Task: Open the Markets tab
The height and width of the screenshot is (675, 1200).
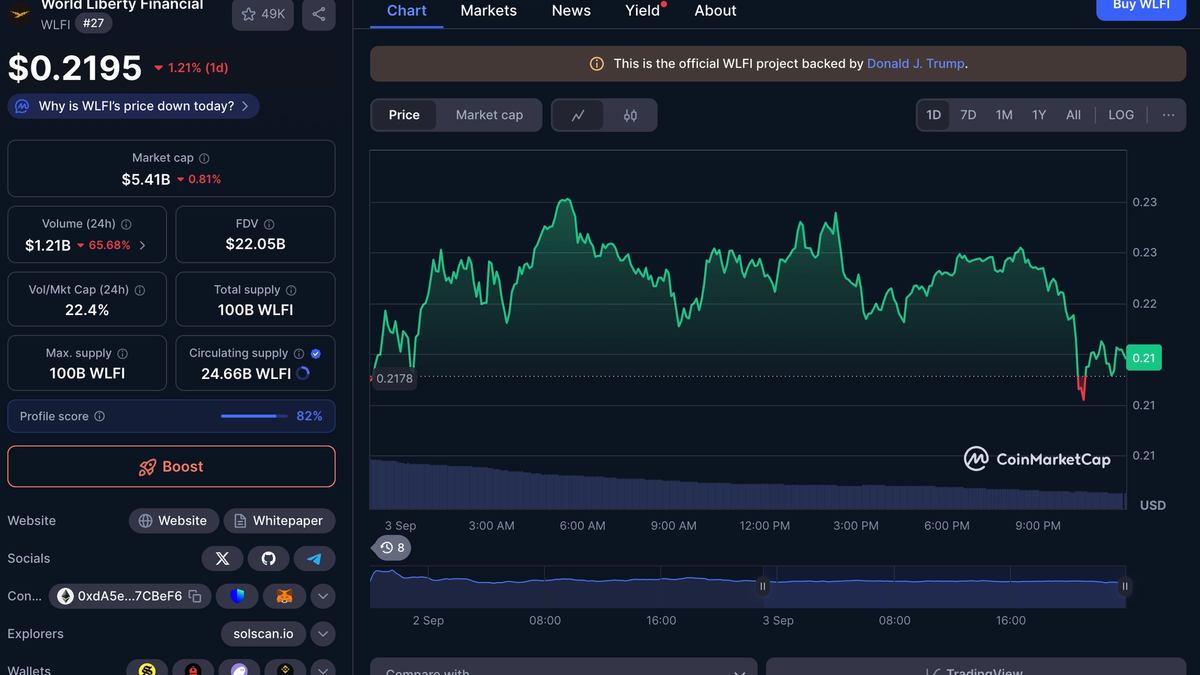Action: point(489,11)
